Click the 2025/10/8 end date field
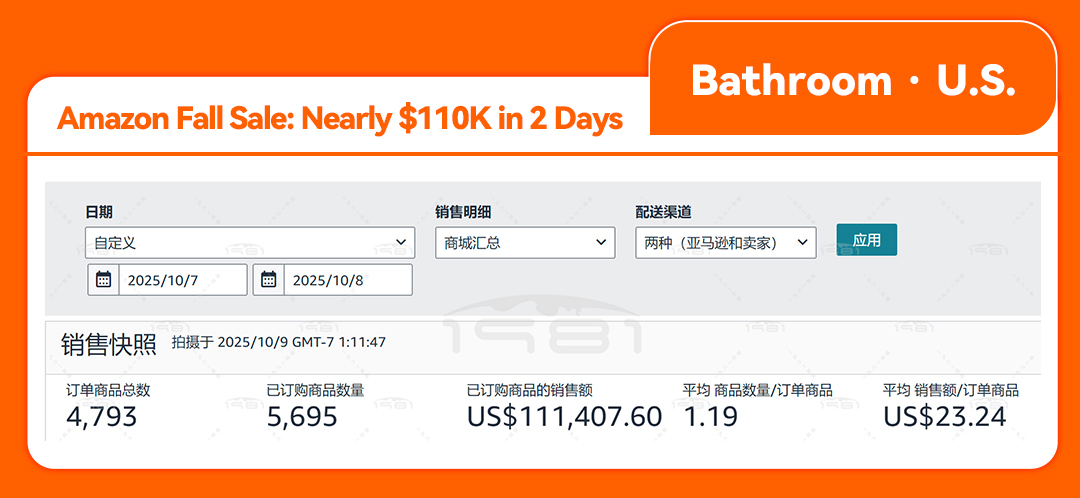The height and width of the screenshot is (498, 1080). pyautogui.click(x=347, y=280)
